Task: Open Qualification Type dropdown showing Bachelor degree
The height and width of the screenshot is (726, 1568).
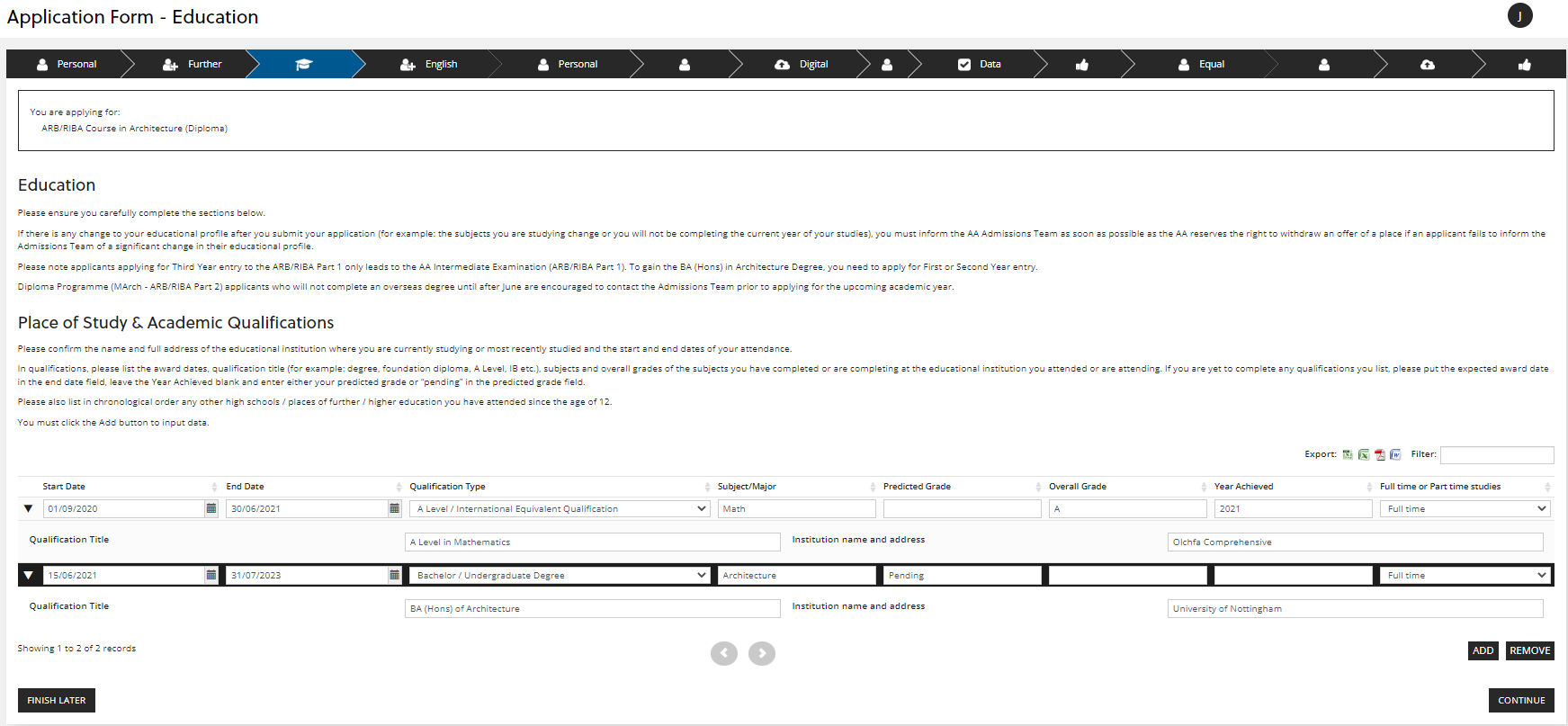Action: coord(559,576)
